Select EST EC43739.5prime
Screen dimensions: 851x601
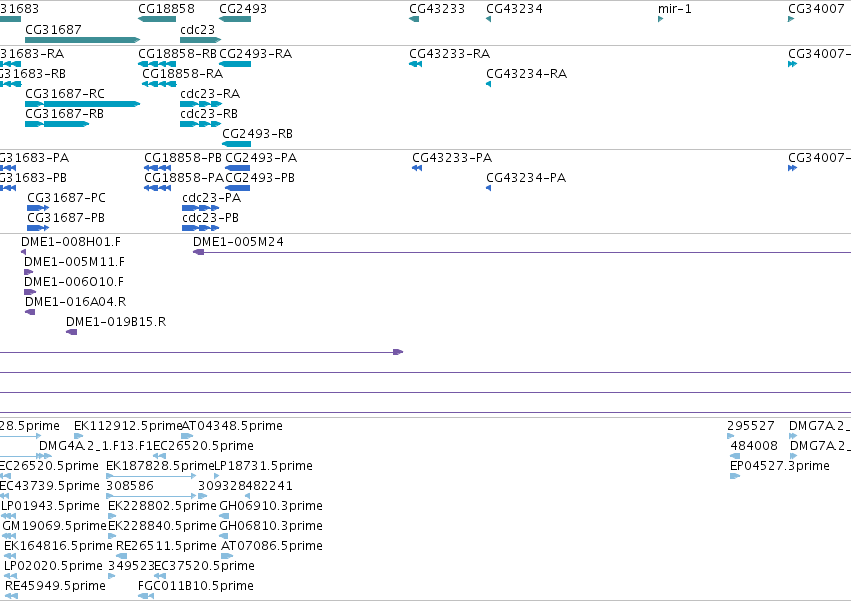click(49, 486)
